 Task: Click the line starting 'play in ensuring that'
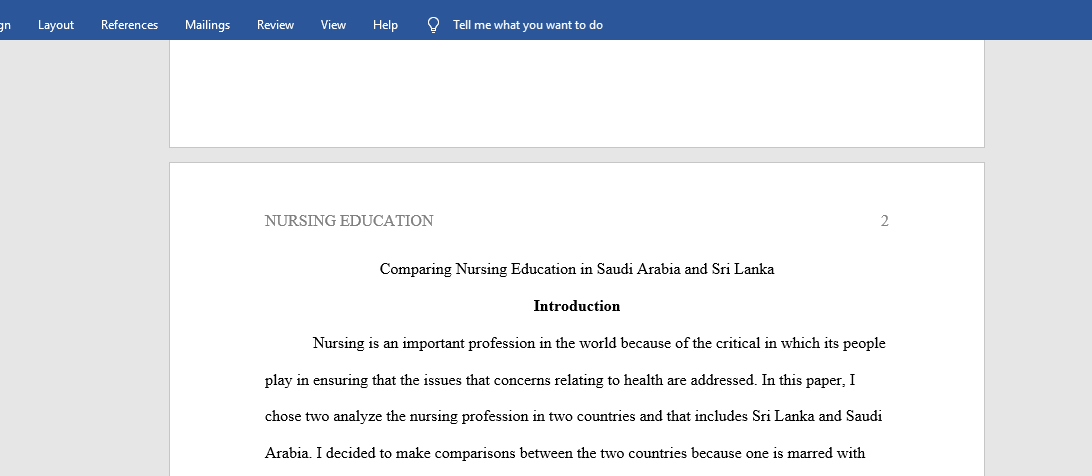(x=560, y=381)
